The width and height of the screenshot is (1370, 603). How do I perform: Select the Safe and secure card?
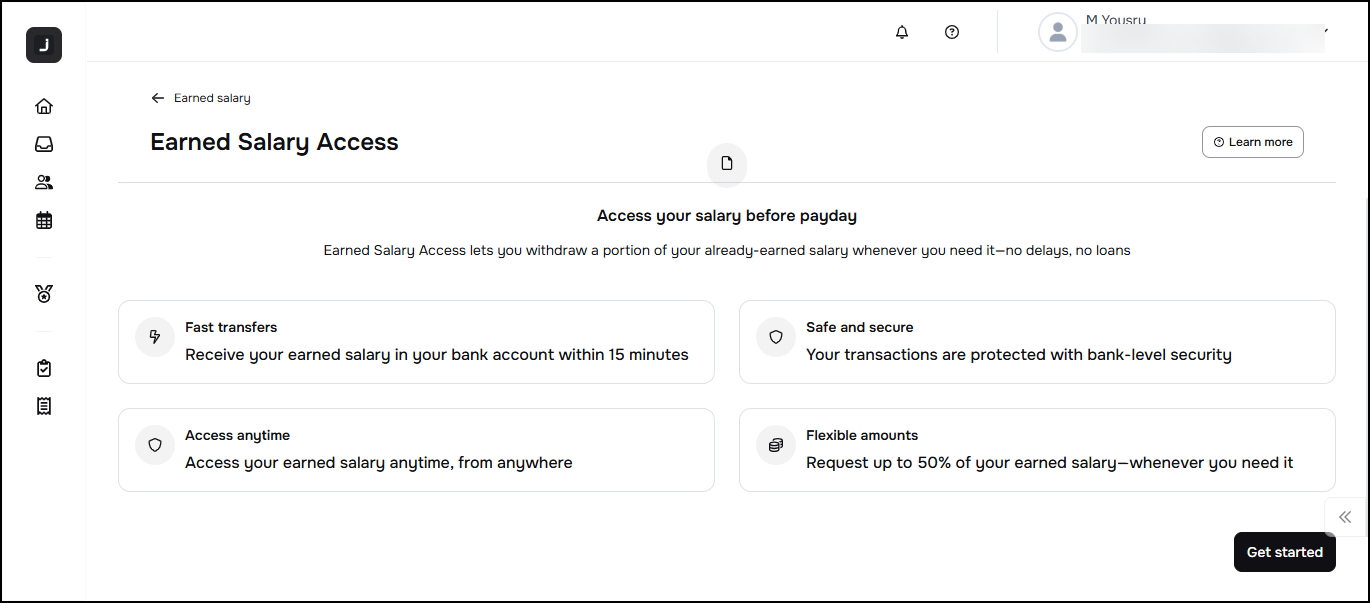point(1036,341)
